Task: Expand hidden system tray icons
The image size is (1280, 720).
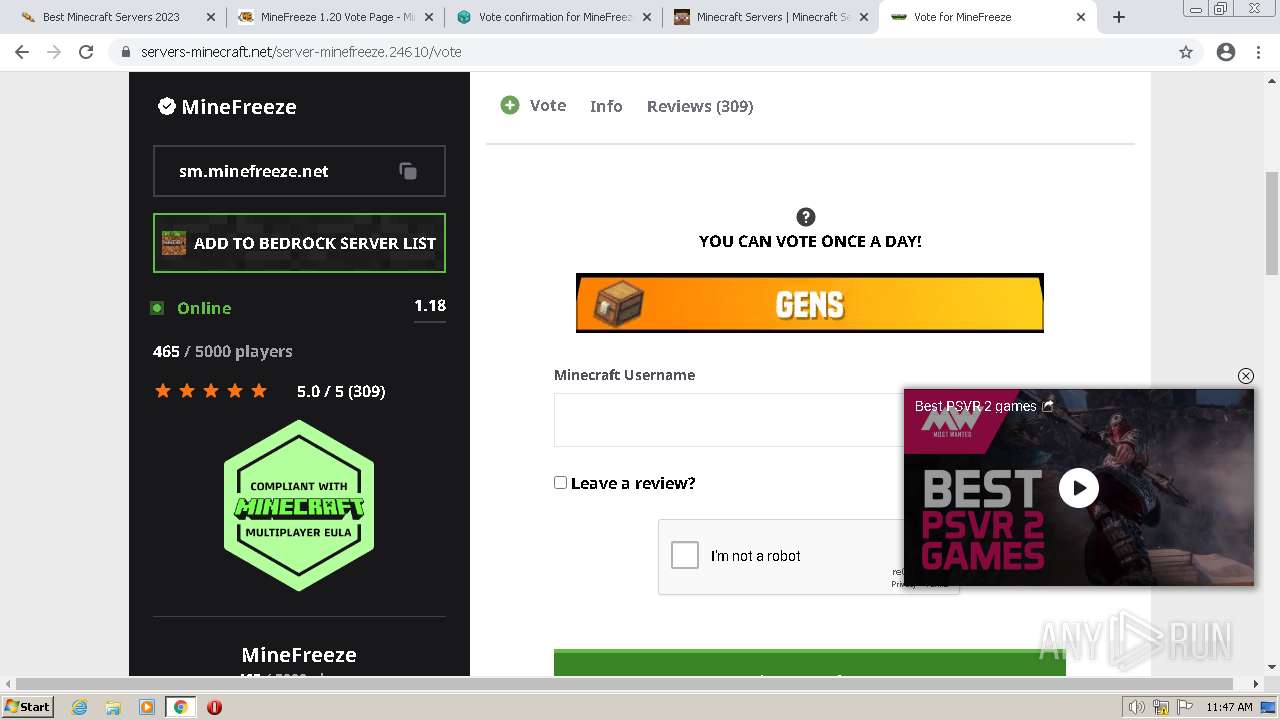Action: (x=1116, y=707)
